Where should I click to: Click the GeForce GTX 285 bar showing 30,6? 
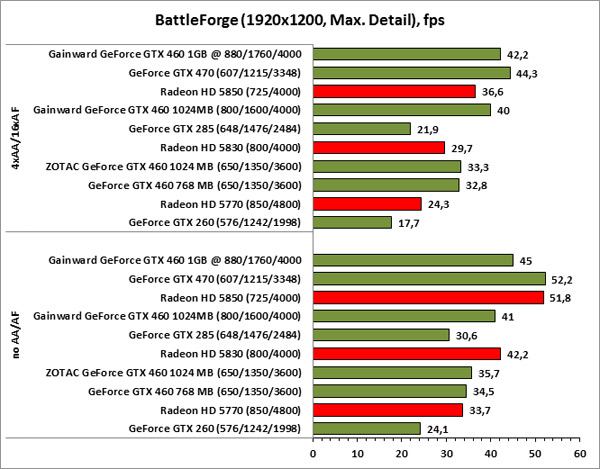pos(381,335)
